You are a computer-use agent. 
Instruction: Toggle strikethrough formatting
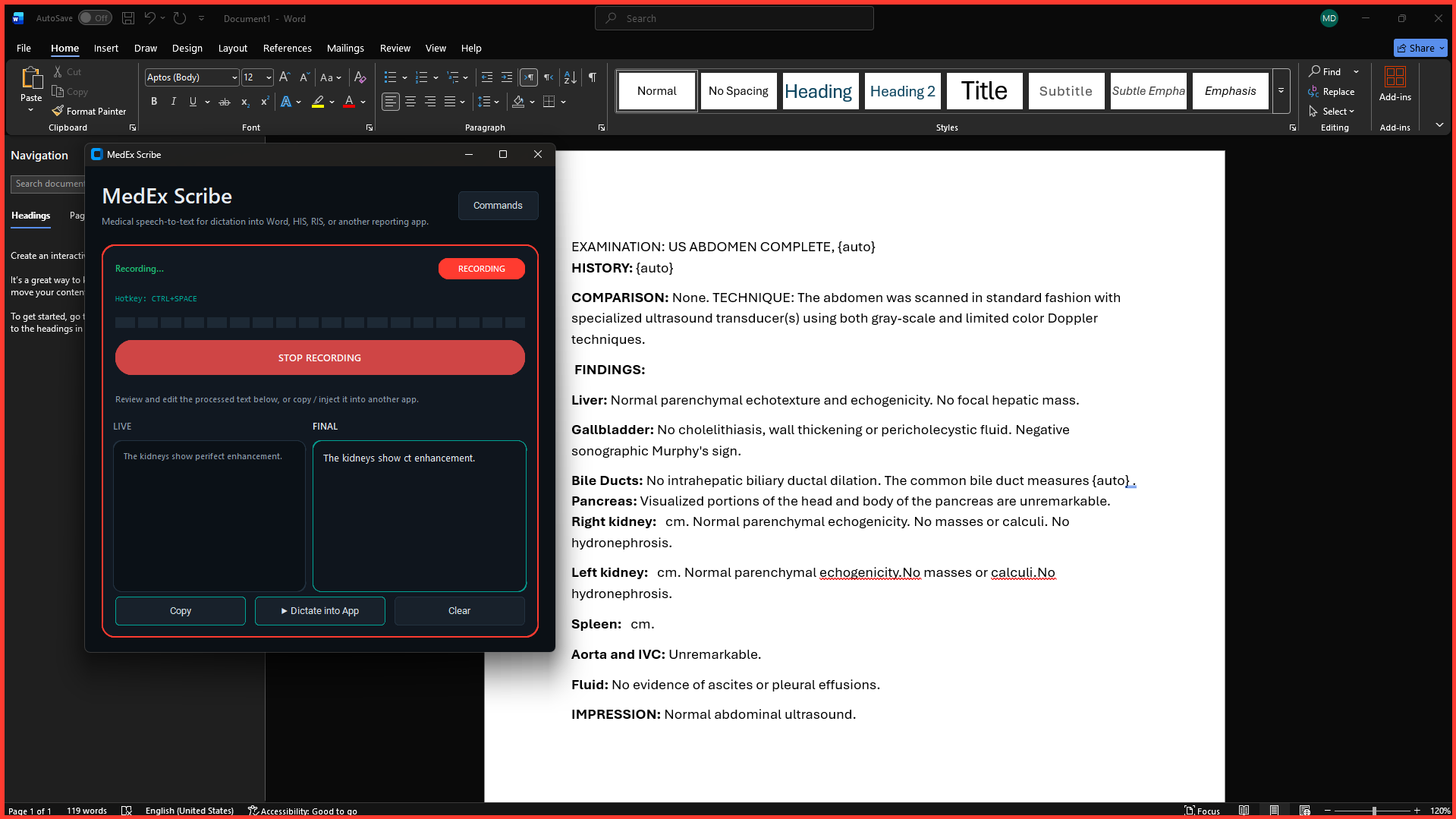click(224, 102)
